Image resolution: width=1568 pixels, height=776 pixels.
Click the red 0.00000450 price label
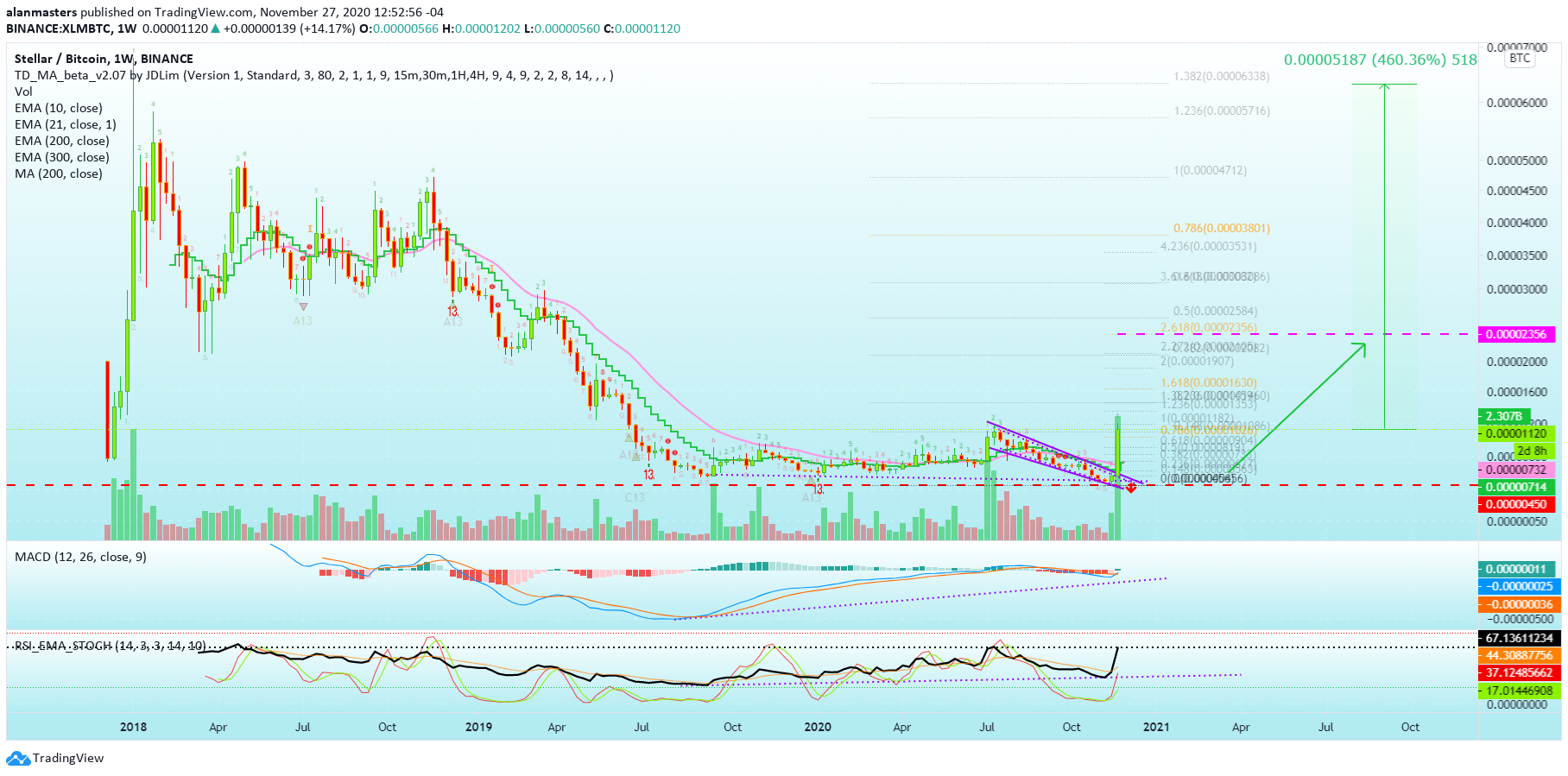coord(1516,504)
